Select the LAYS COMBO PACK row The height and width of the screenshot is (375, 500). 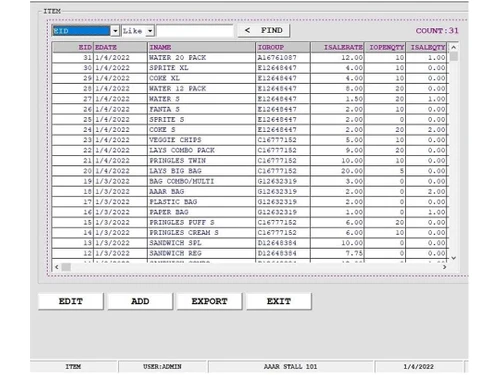tap(249, 150)
